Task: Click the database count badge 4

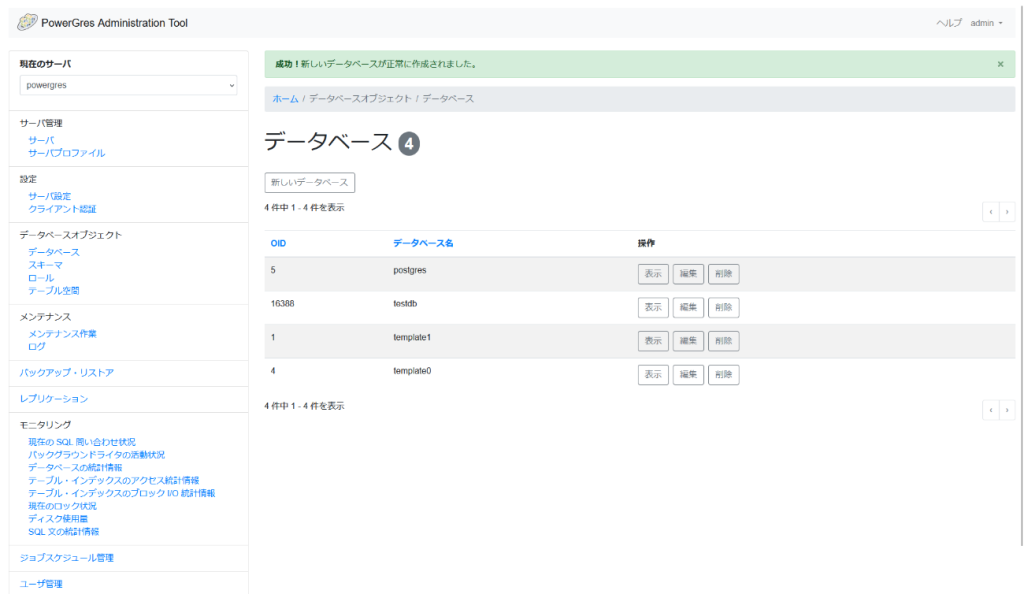Action: point(409,144)
